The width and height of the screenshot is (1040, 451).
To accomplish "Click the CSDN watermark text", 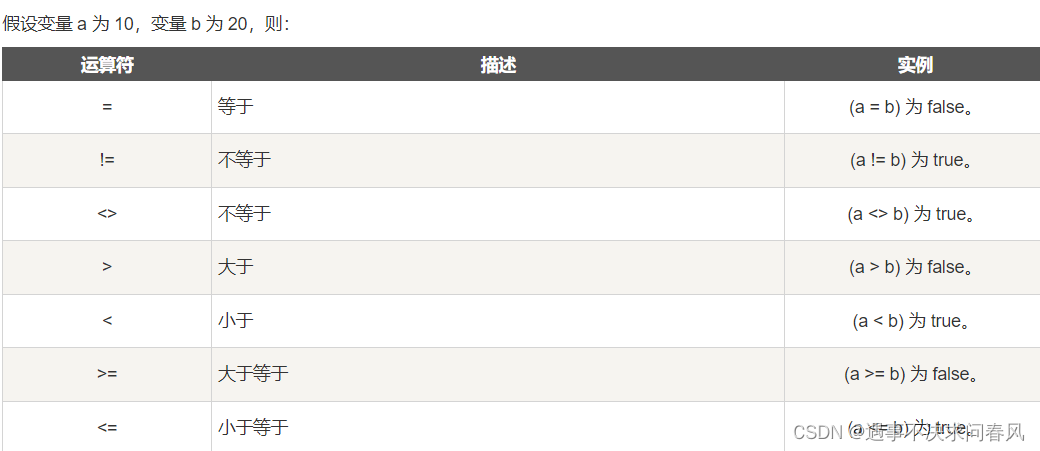I will click(909, 432).
